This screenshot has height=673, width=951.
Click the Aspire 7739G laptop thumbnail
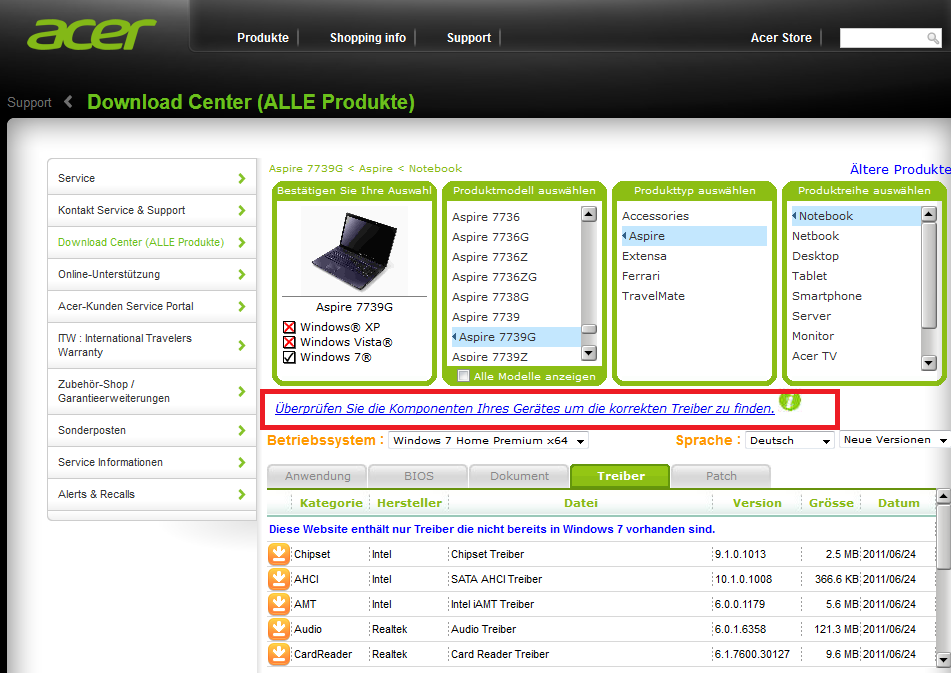354,250
